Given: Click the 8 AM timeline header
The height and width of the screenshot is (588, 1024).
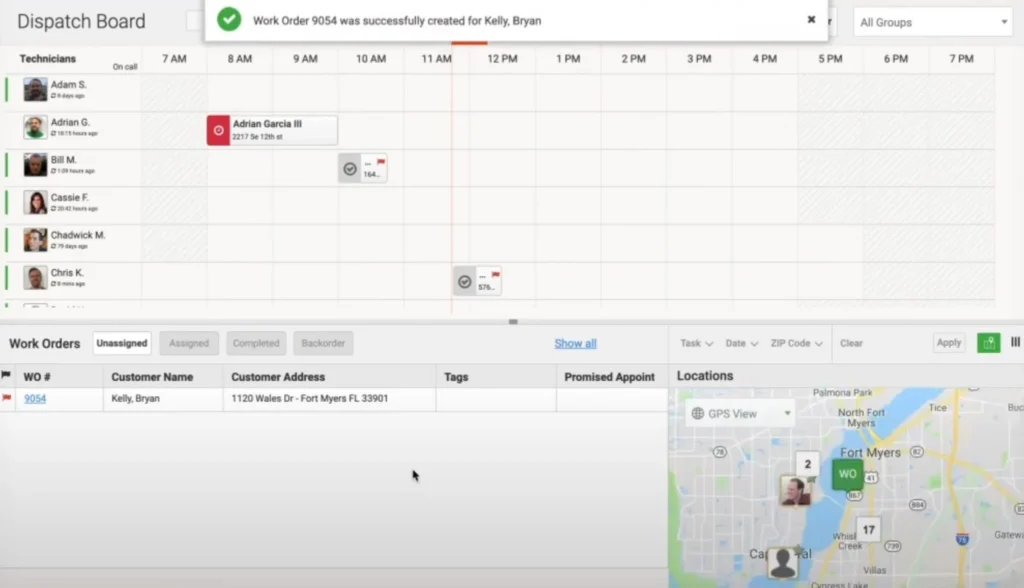Looking at the screenshot, I should tap(240, 59).
